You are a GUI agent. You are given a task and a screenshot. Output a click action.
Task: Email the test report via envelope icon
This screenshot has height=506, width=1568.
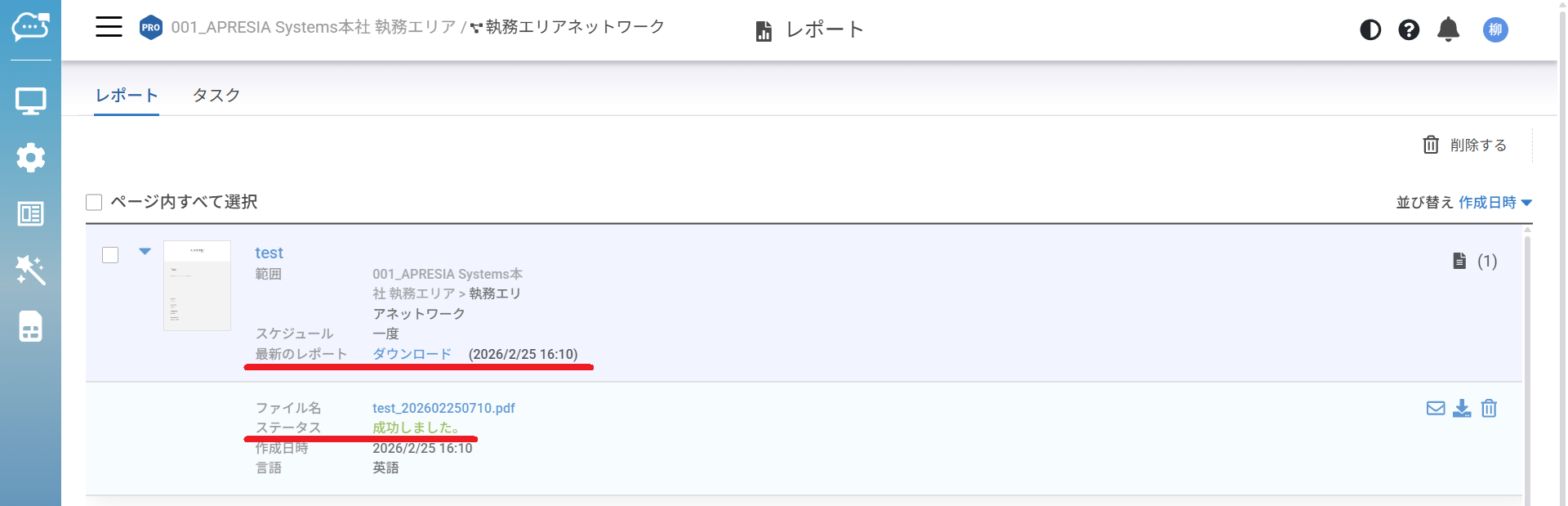(x=1436, y=408)
